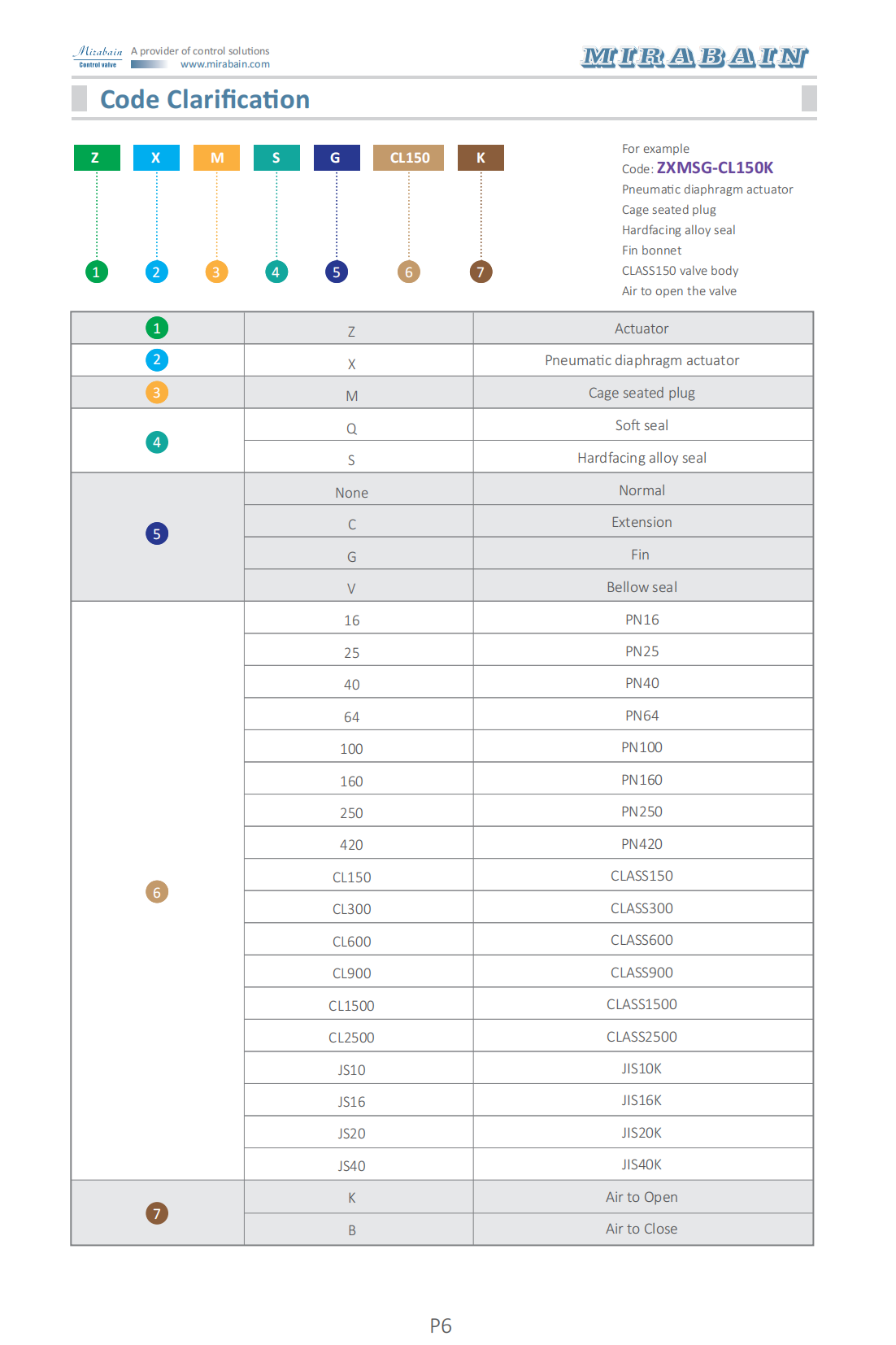Image resolution: width=896 pixels, height=1345 pixels.
Task: Click the tan circle 6 in table
Action: coord(157,892)
